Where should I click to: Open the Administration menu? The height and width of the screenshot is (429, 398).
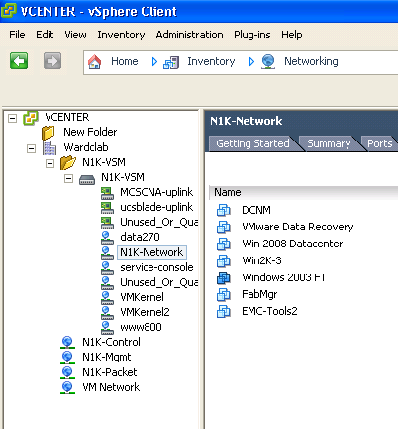[189, 35]
